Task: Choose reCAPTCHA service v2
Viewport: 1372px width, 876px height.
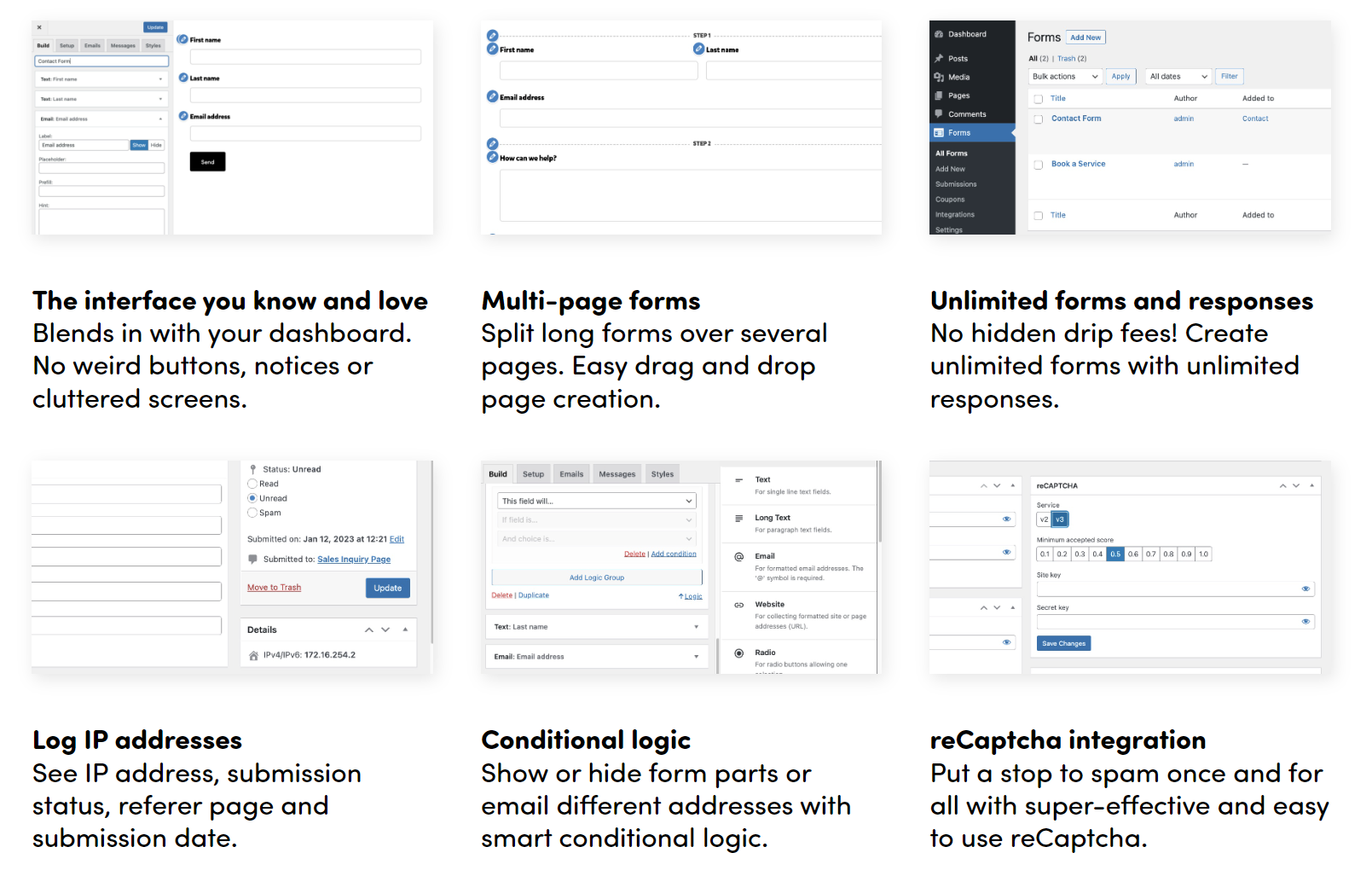Action: tap(1044, 519)
